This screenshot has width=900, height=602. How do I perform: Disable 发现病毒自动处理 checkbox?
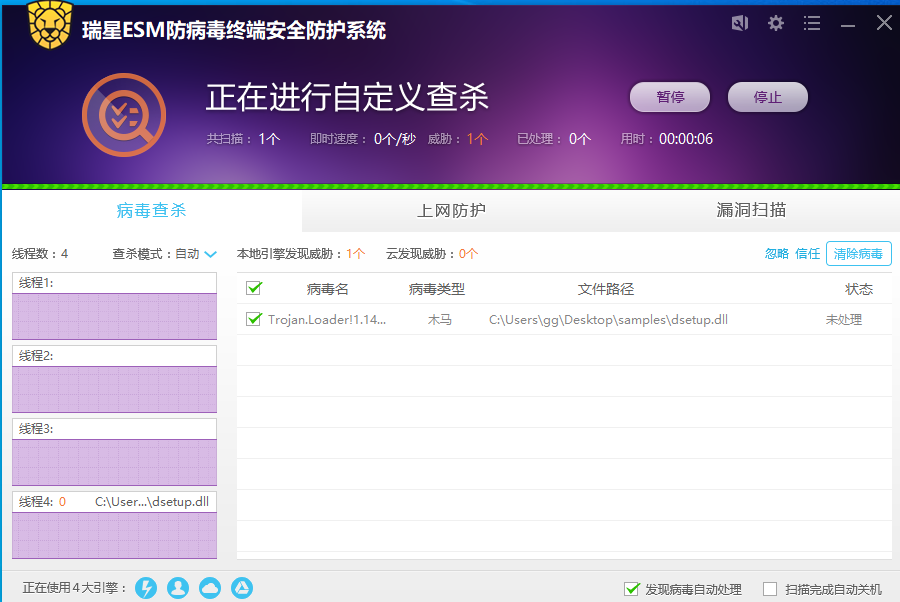click(x=631, y=589)
